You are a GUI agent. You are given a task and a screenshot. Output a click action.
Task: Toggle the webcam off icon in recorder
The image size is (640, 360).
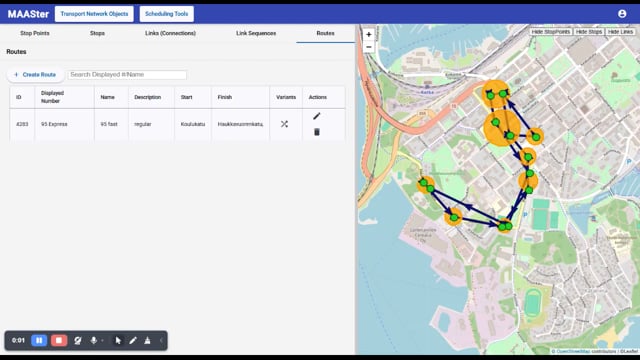[x=78, y=340]
